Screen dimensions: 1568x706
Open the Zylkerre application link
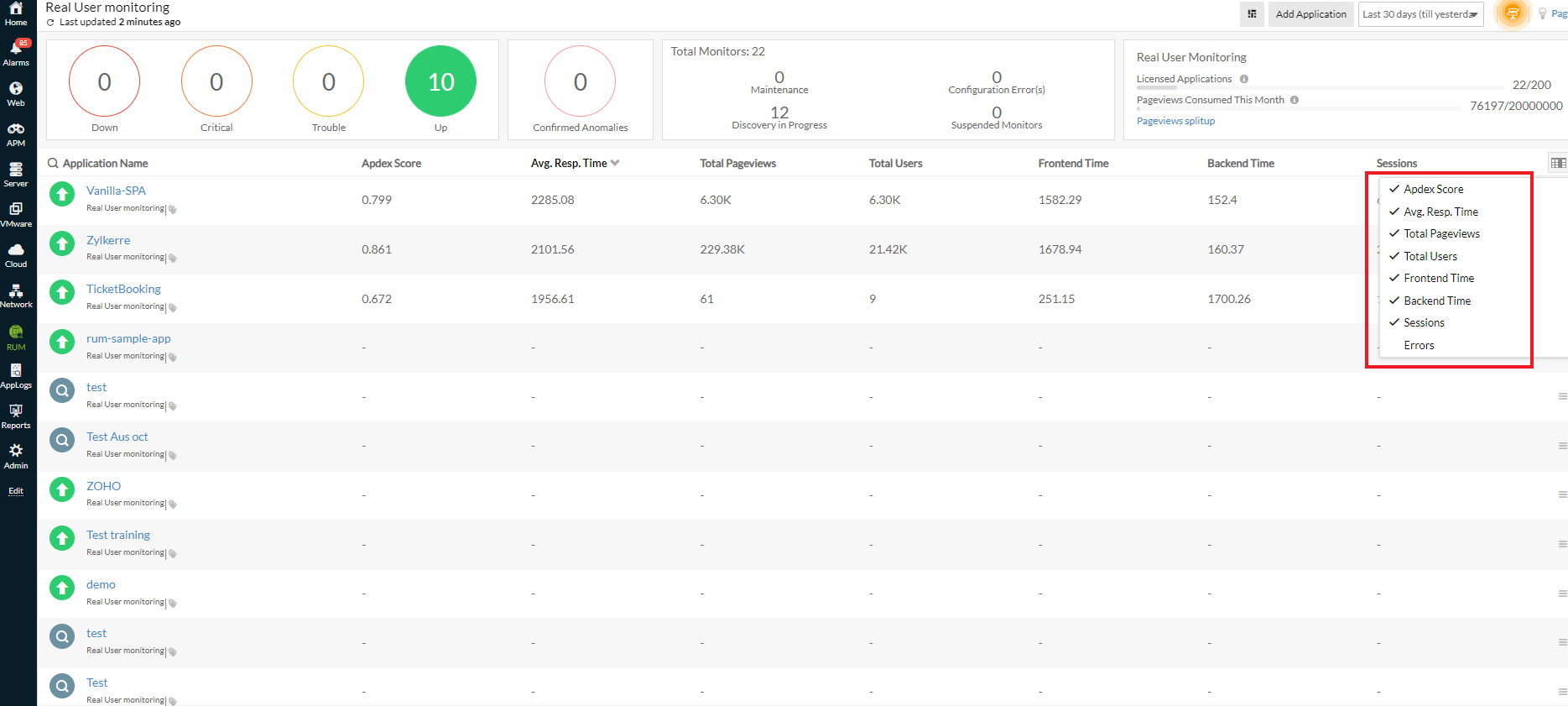tap(108, 240)
